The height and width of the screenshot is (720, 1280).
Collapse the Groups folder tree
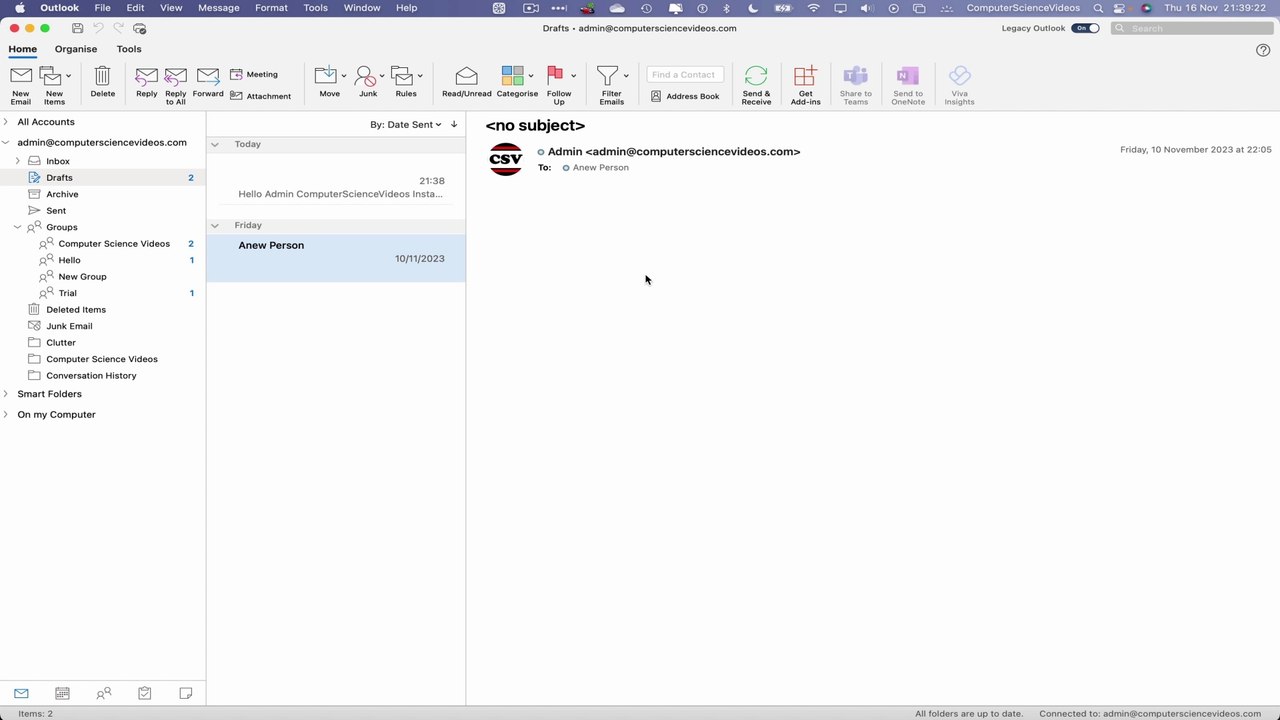coord(17,227)
